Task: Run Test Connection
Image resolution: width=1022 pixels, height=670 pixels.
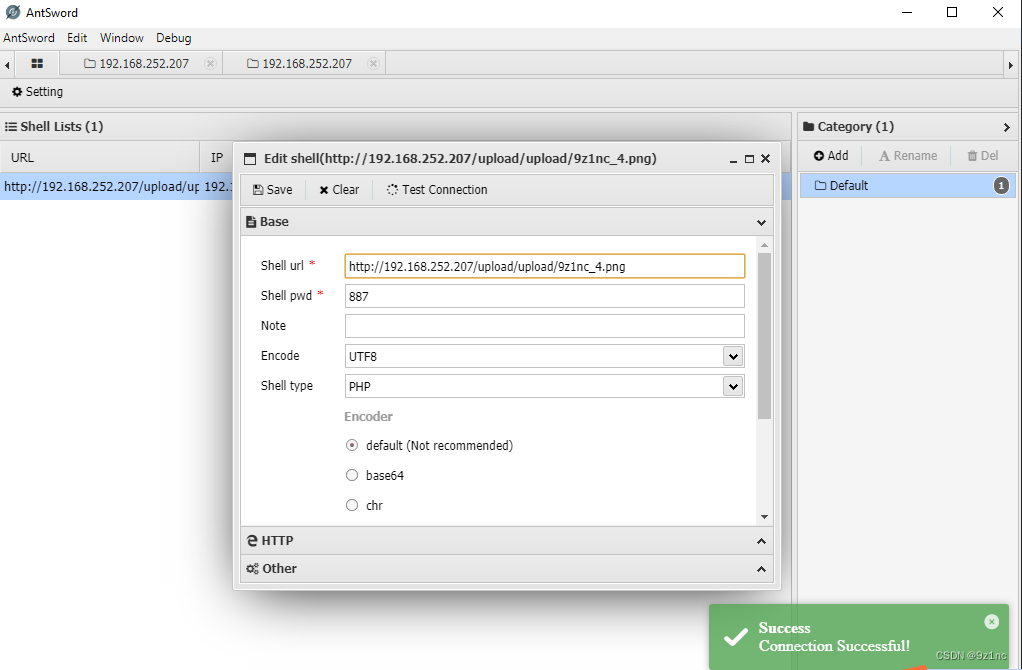Action: tap(437, 190)
